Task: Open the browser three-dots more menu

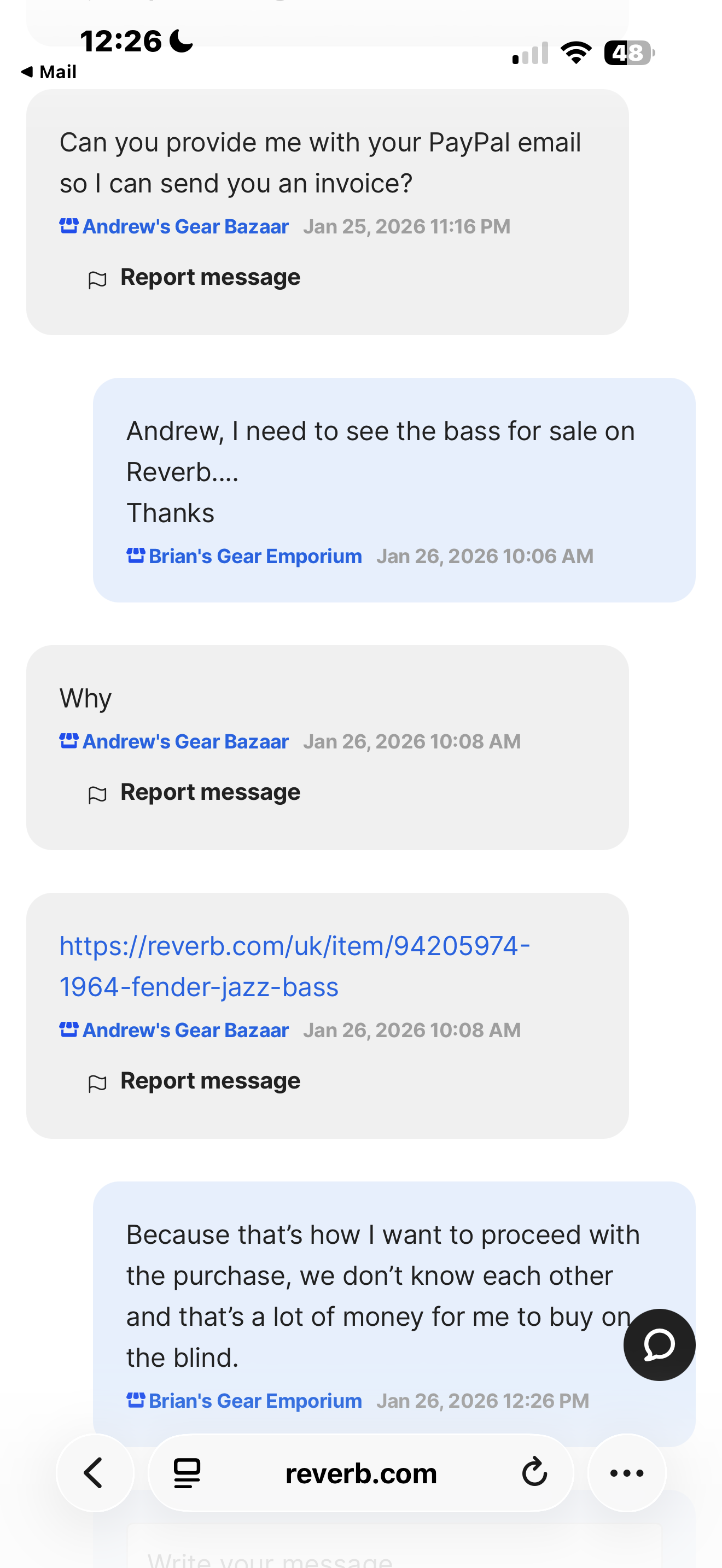Action: pyautogui.click(x=626, y=1473)
